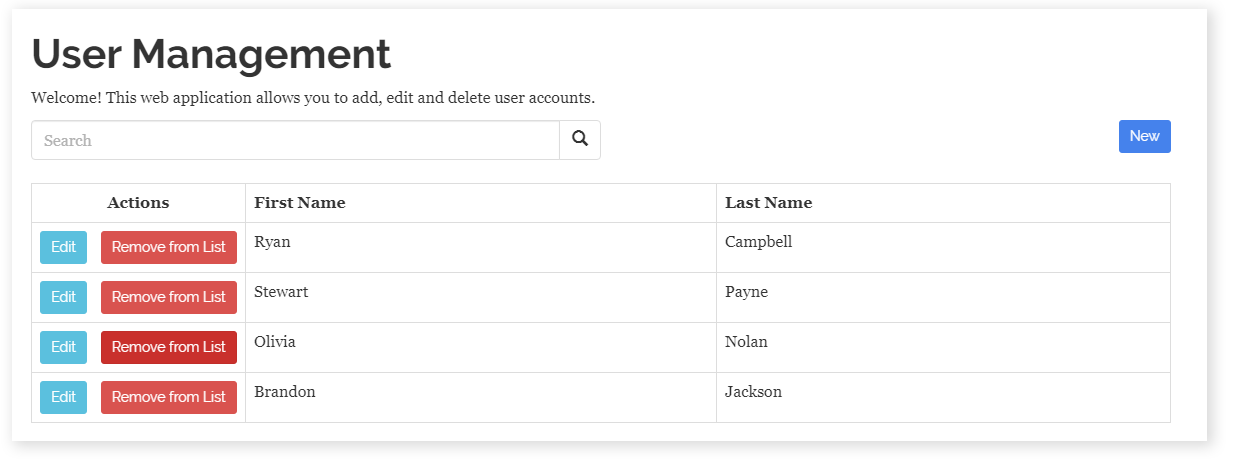This screenshot has height=471, width=1248.
Task: Remove Stewart Payne from the list
Action: 169,297
